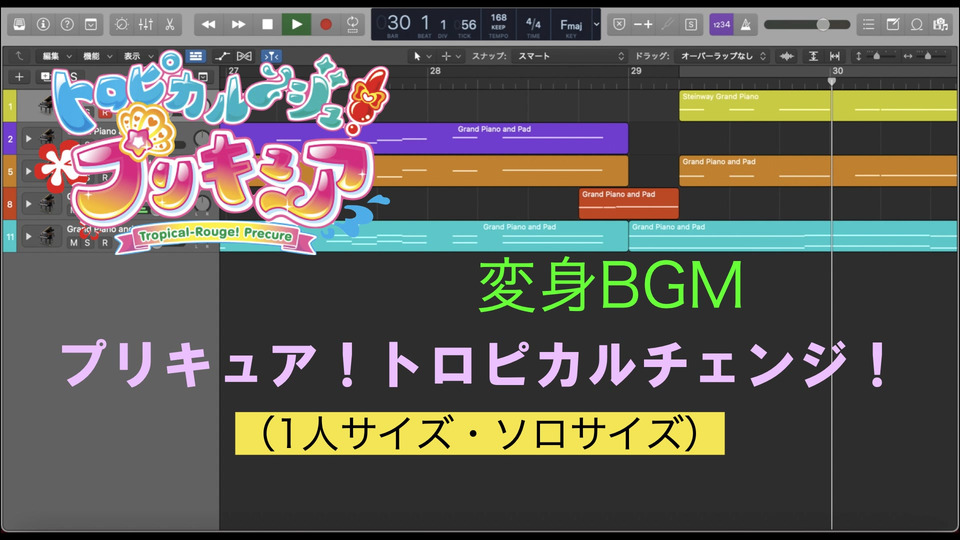Click the 4/4 time signature
960x540 pixels.
coord(533,23)
